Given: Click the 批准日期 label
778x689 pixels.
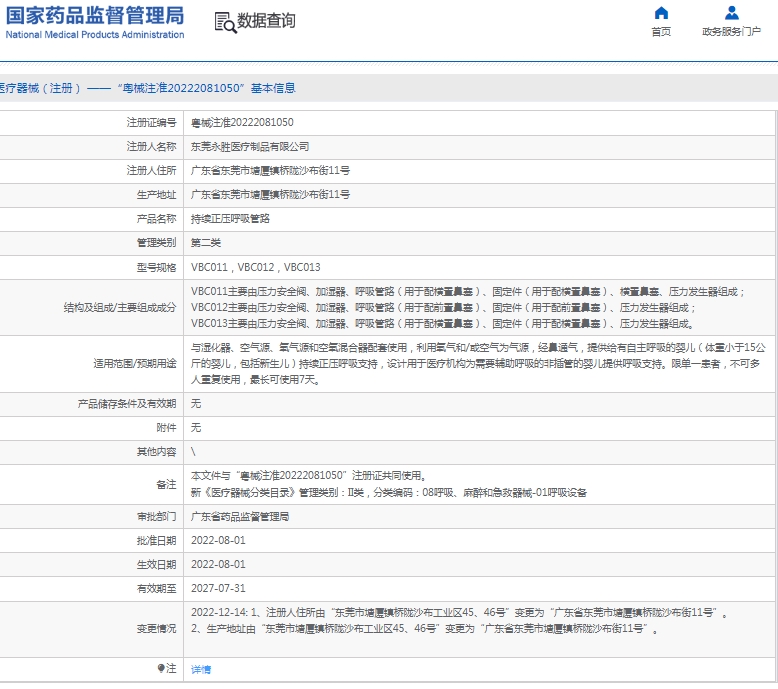Looking at the screenshot, I should point(156,540).
